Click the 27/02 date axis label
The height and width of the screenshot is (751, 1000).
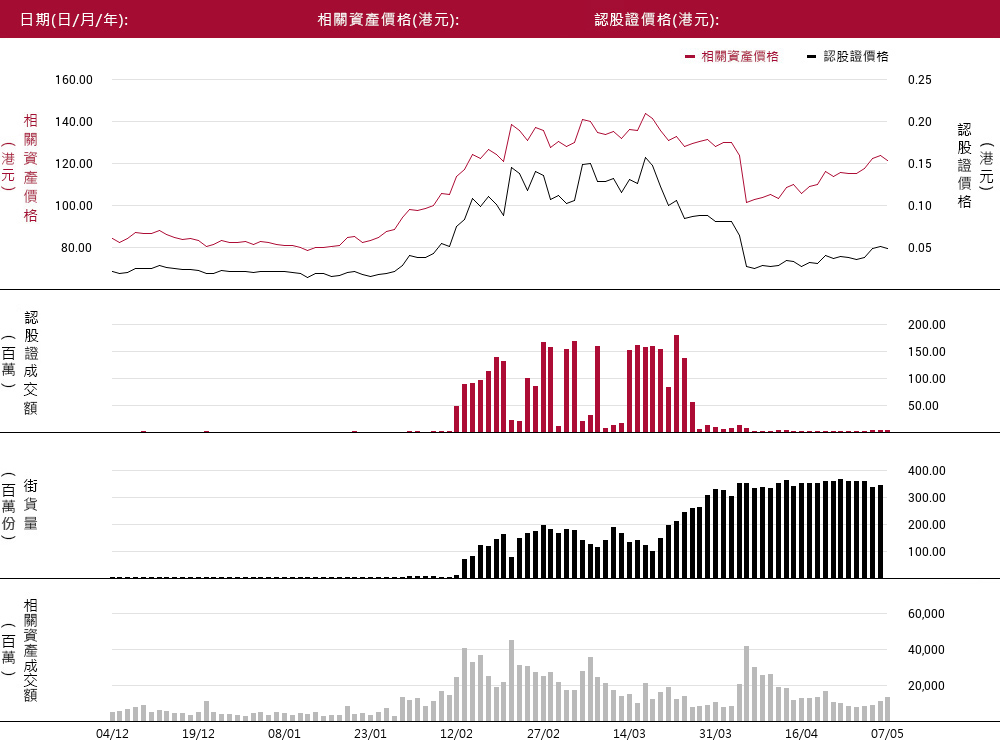pyautogui.click(x=543, y=734)
